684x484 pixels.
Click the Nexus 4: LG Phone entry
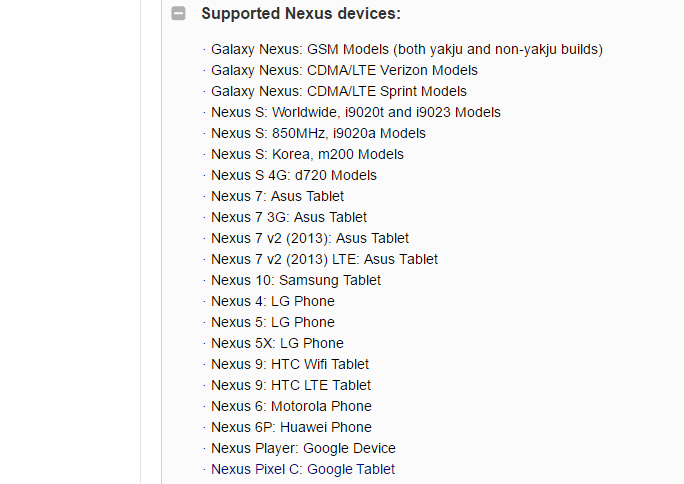coord(273,301)
